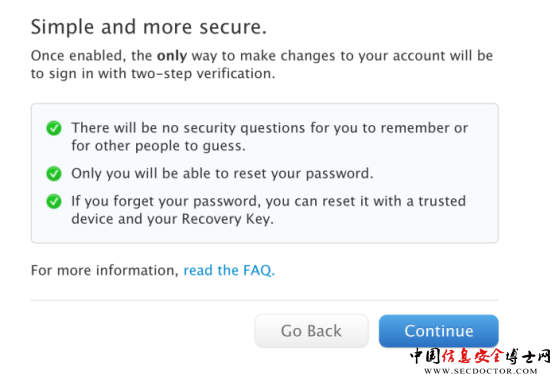Click the Go Back button

click(x=311, y=331)
